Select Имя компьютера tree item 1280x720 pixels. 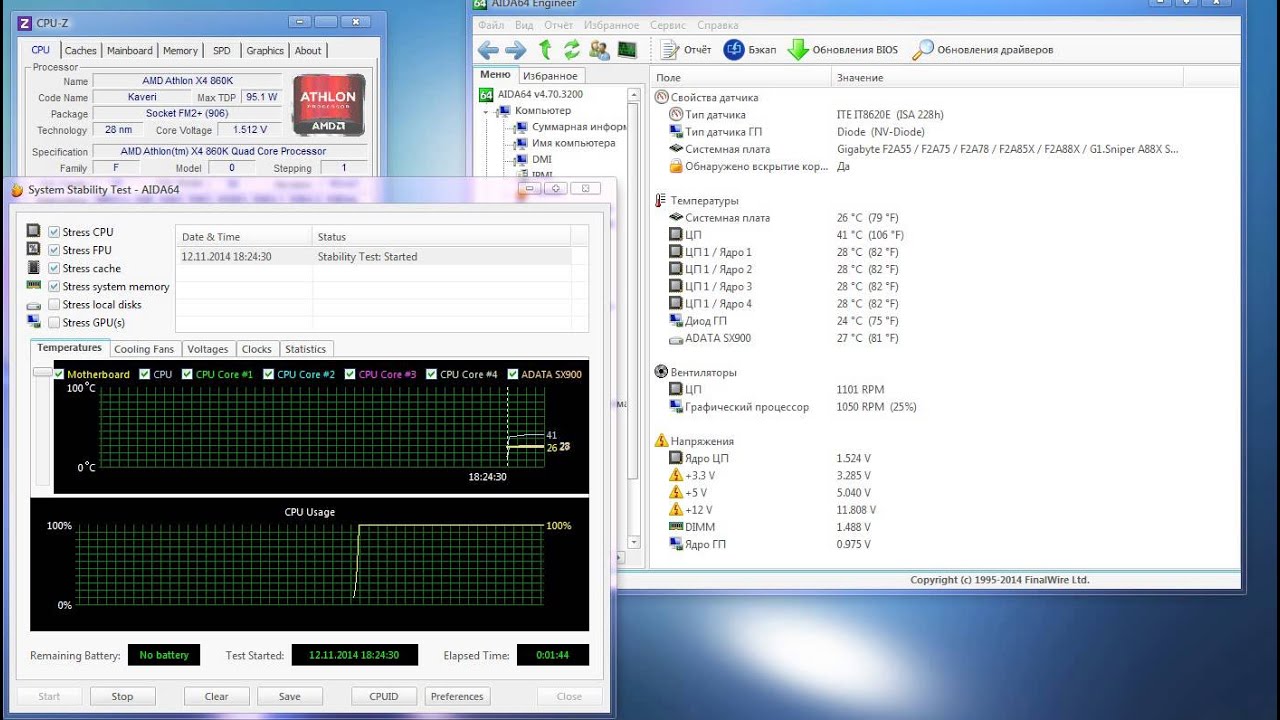coord(573,143)
